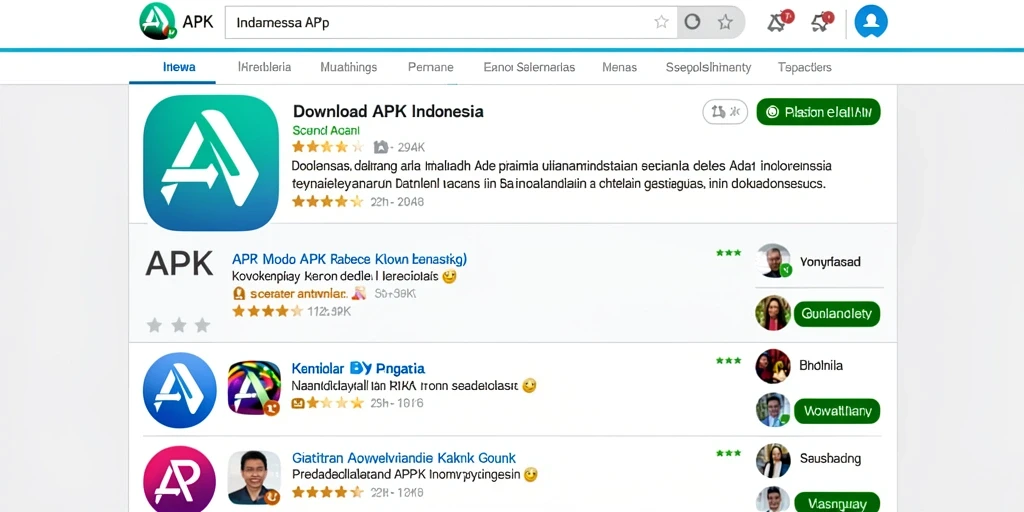Click the green 'Plasion elall Atv' button

click(818, 112)
